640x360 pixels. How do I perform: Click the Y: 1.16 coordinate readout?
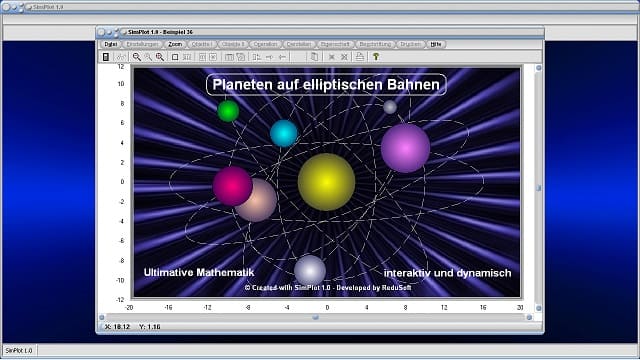point(150,327)
